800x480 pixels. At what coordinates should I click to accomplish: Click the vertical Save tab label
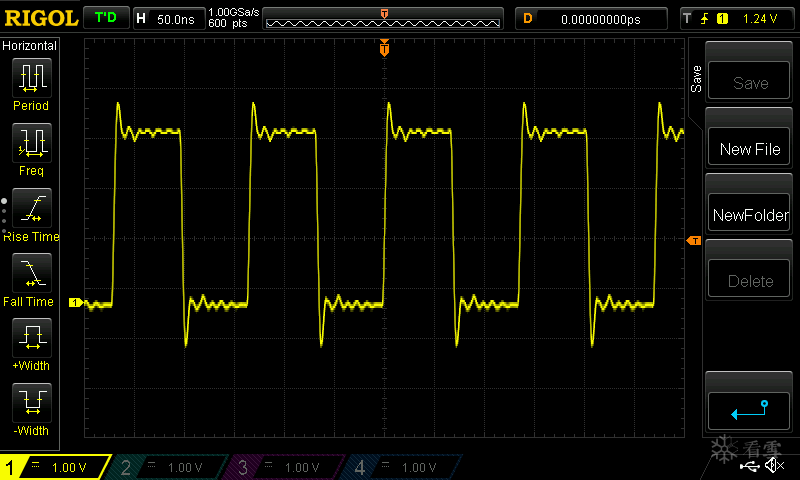(696, 79)
